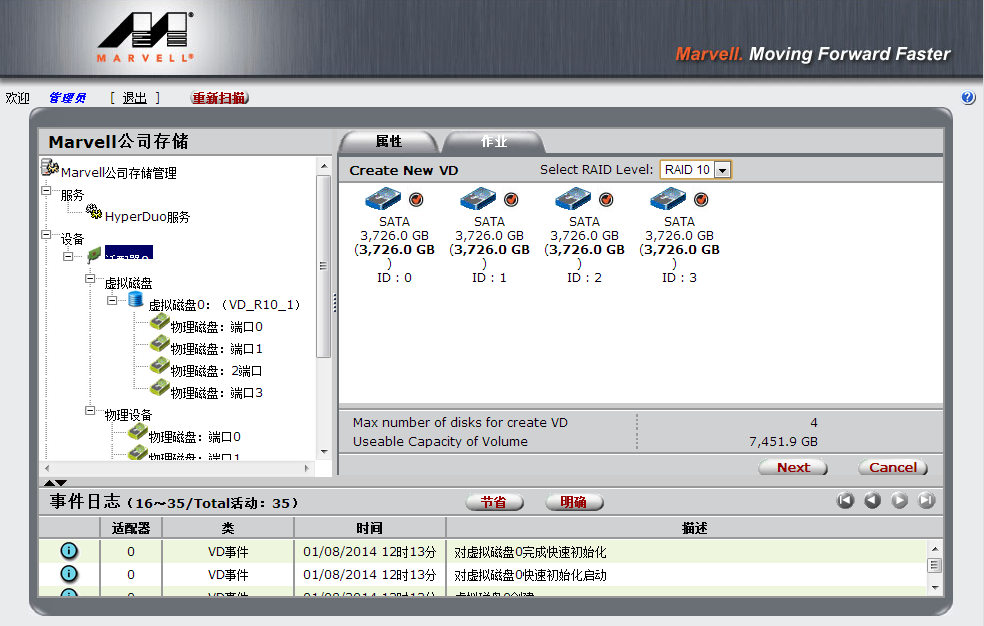Click the disk icon for 物理磁盘: 端口3

pyautogui.click(x=159, y=388)
